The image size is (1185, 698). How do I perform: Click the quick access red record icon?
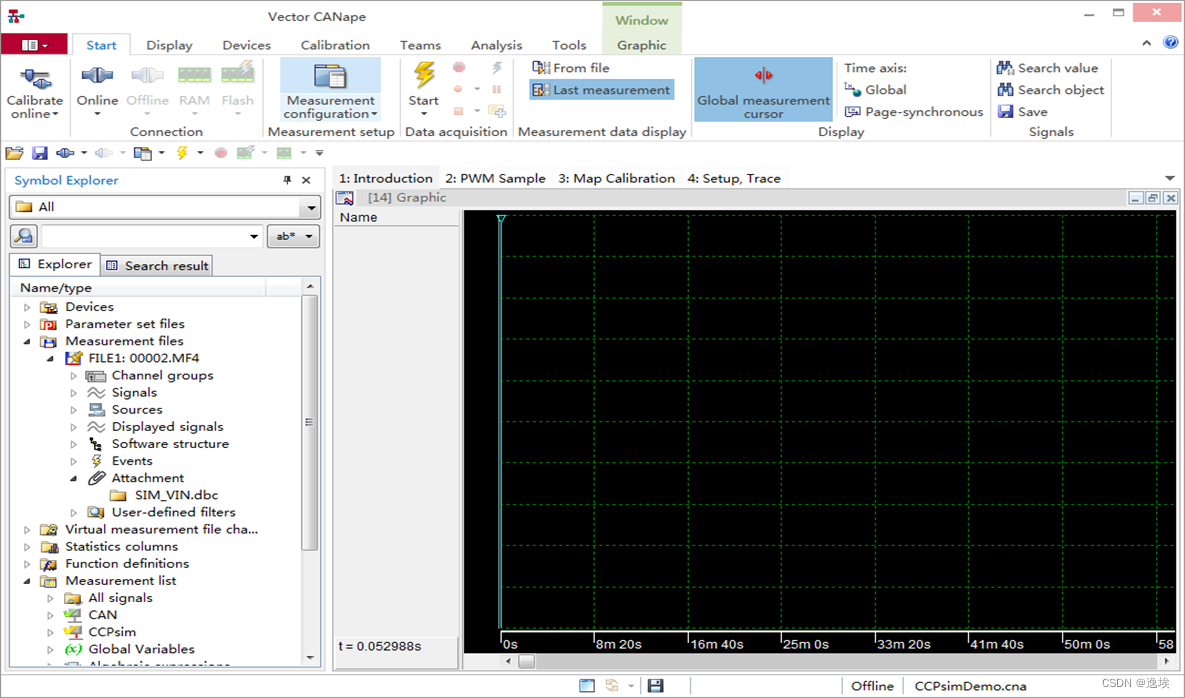(221, 153)
